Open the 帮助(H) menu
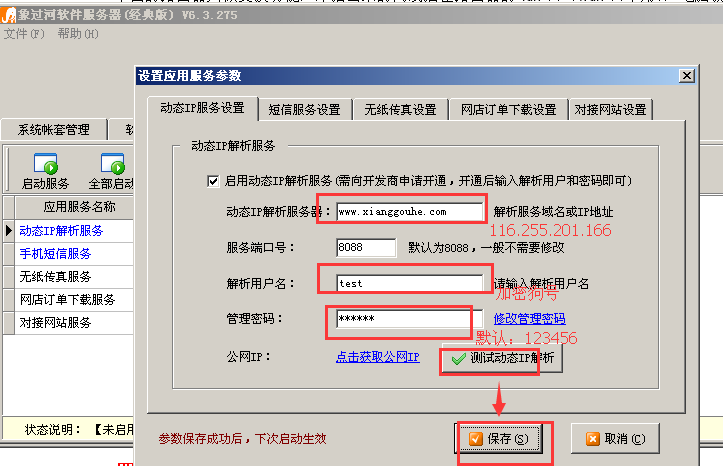The height and width of the screenshot is (466, 723). (x=78, y=34)
